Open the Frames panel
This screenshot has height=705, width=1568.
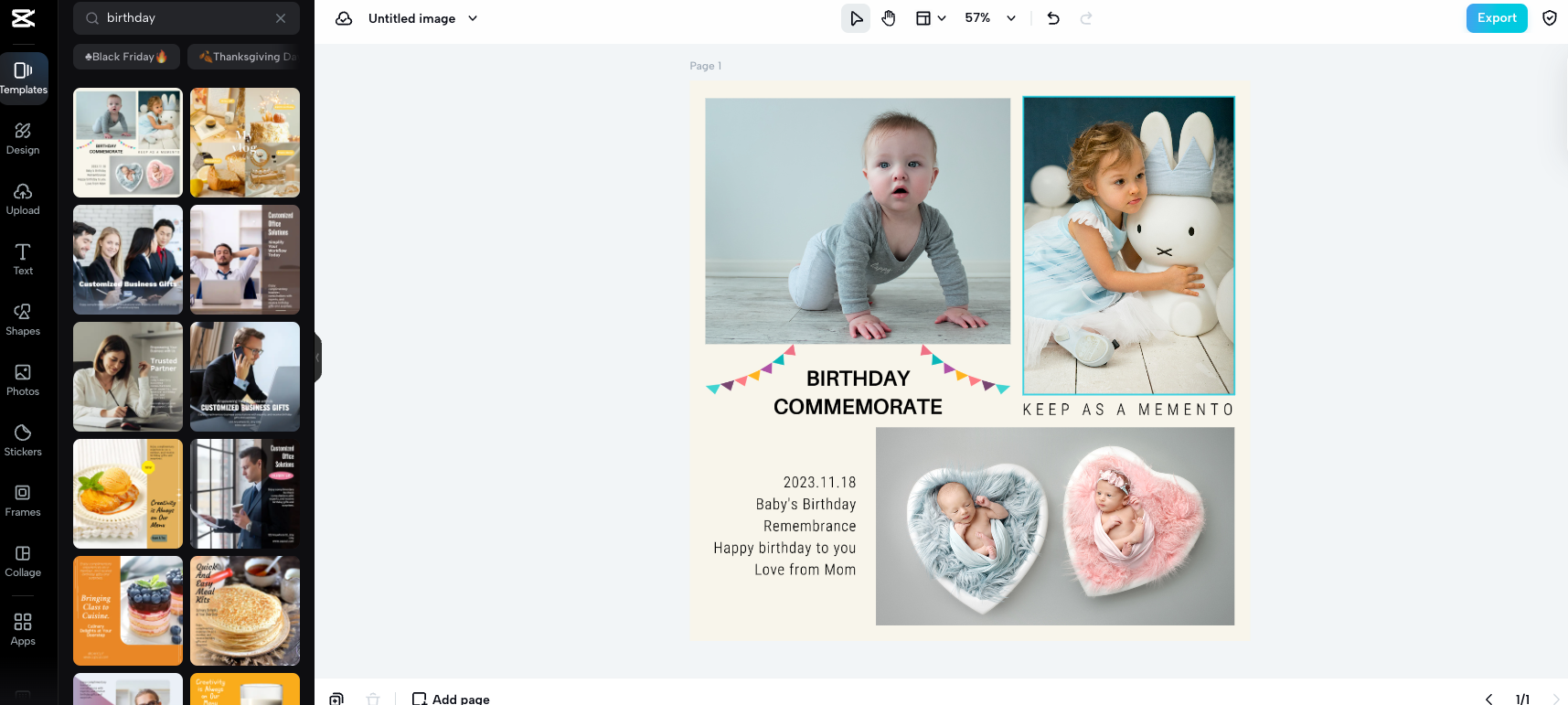click(x=23, y=500)
